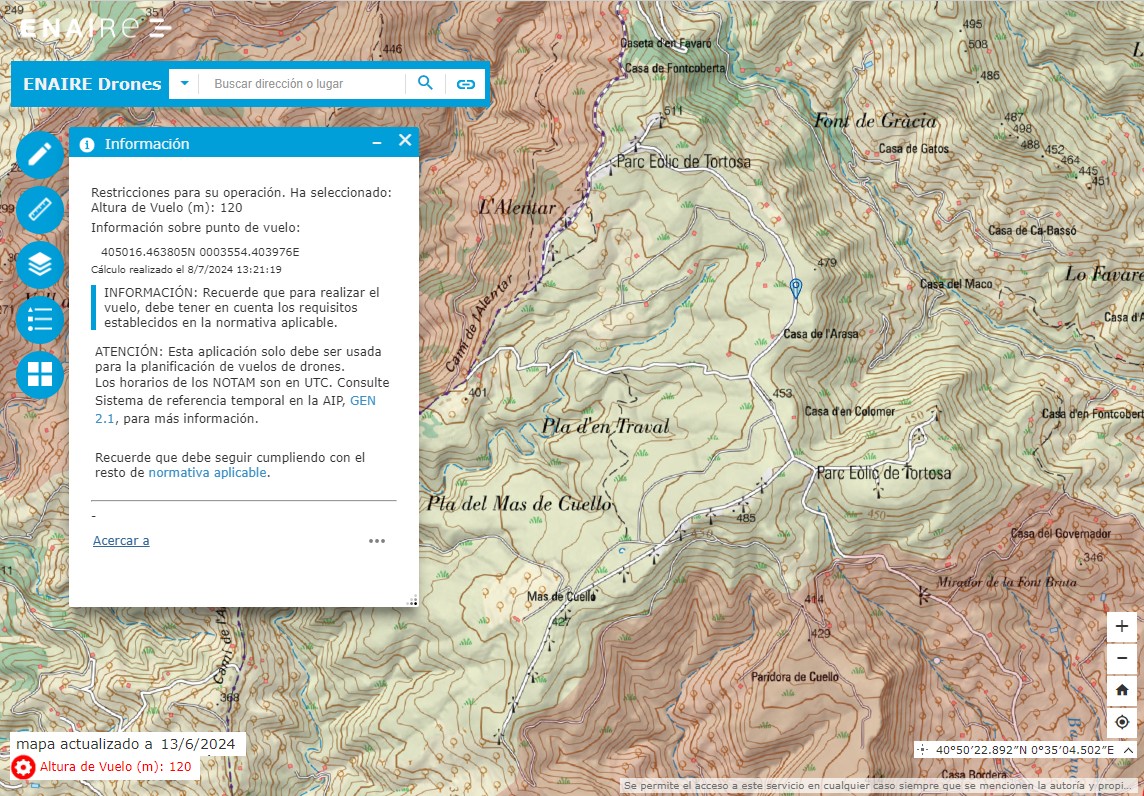Open the map layers panel
This screenshot has width=1144, height=796.
[x=40, y=265]
